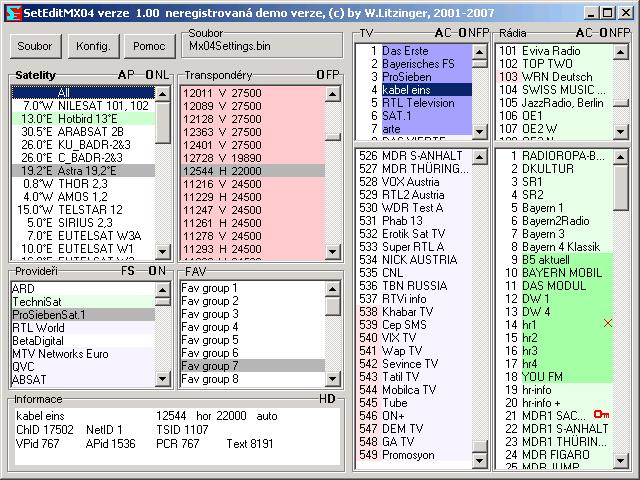The height and width of the screenshot is (480, 640).
Task: Open the Konfig. button
Action: 93,46
